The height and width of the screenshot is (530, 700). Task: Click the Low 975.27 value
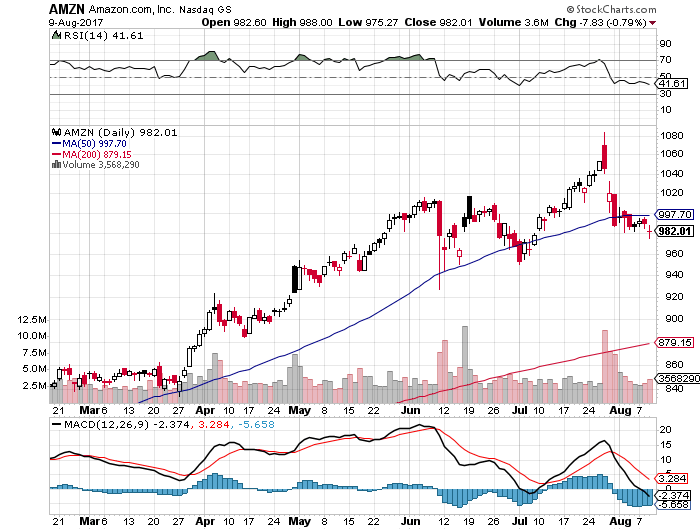point(368,22)
